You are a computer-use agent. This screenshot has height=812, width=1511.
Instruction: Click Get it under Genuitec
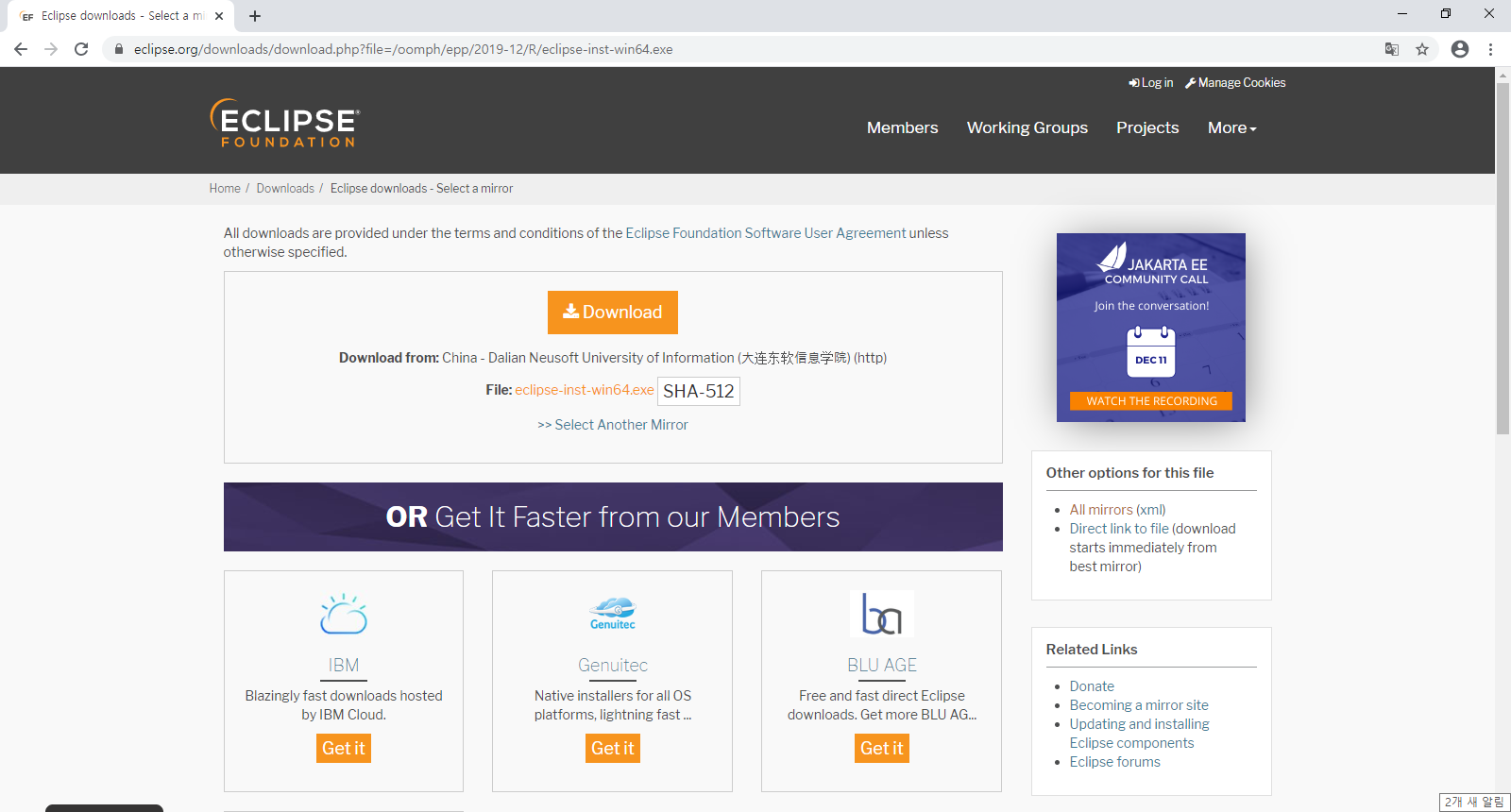(x=613, y=748)
